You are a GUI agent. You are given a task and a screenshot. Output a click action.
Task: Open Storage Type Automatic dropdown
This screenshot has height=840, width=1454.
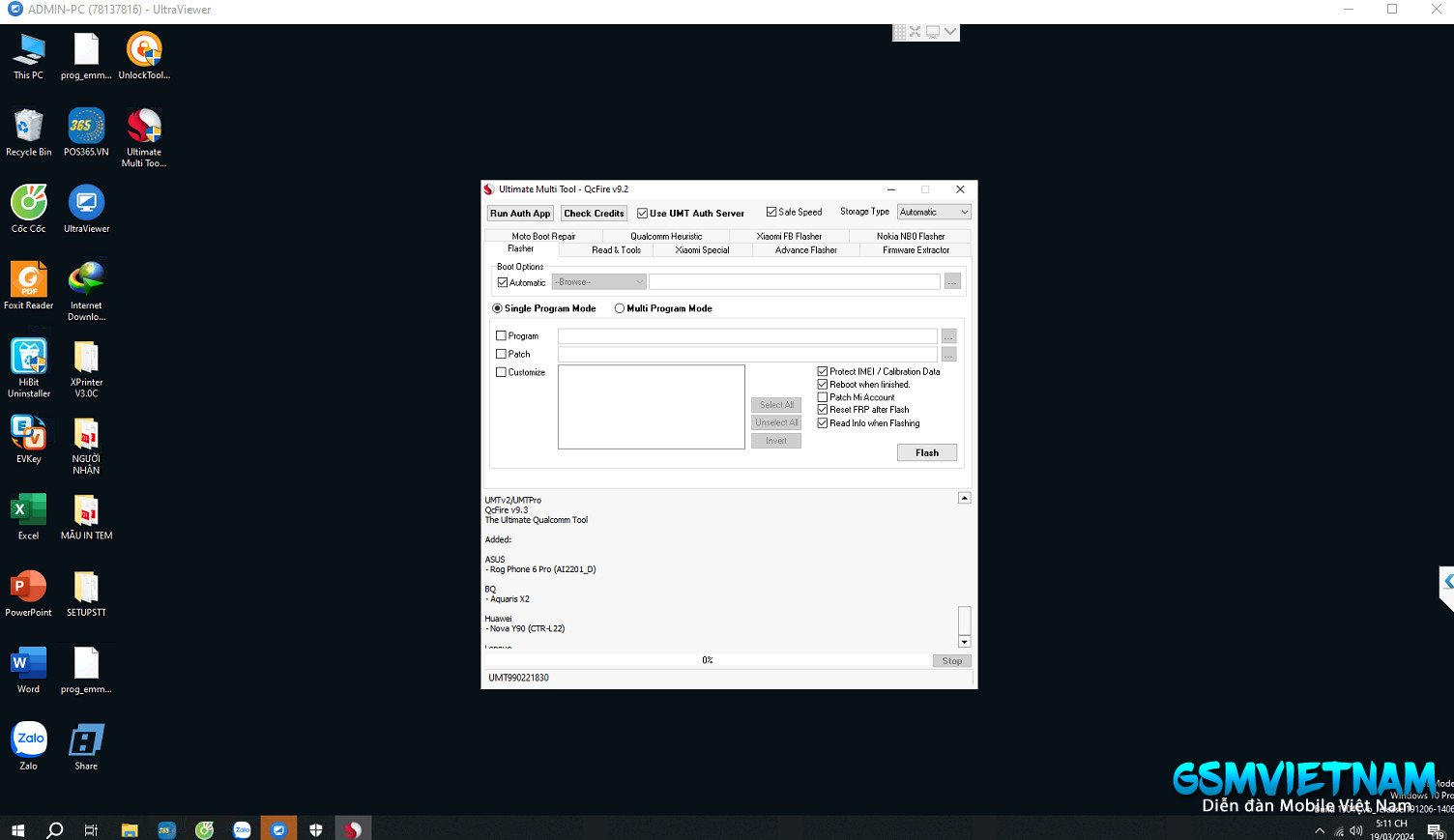click(x=933, y=212)
